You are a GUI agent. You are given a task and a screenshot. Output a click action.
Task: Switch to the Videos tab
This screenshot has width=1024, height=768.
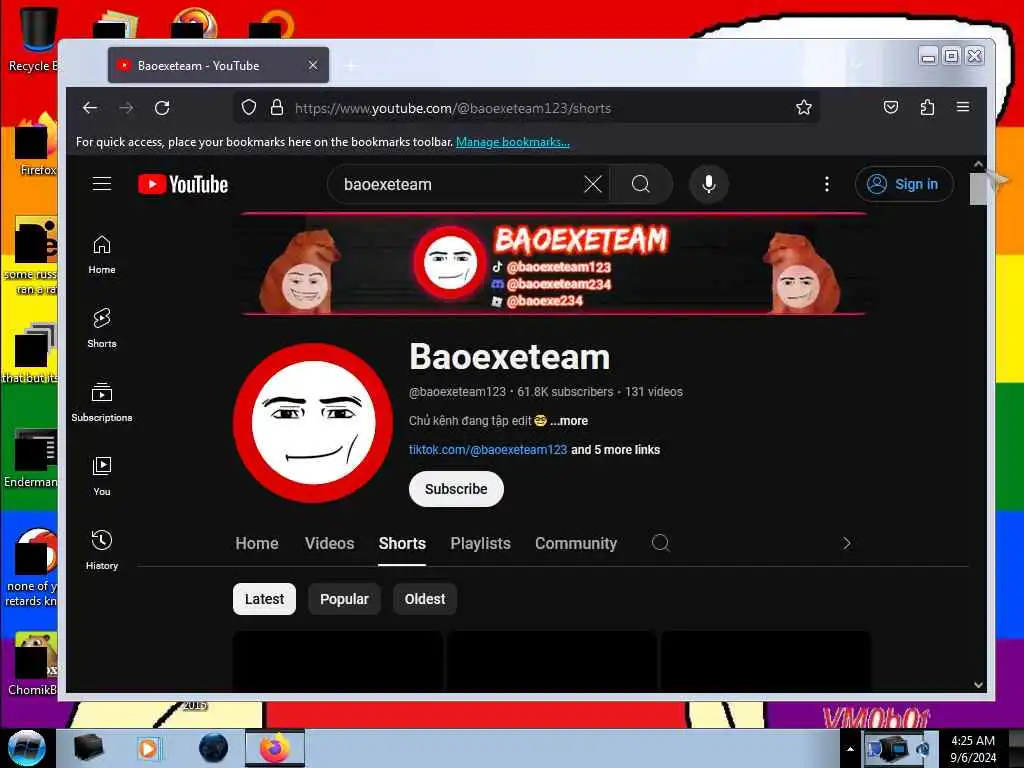point(329,543)
